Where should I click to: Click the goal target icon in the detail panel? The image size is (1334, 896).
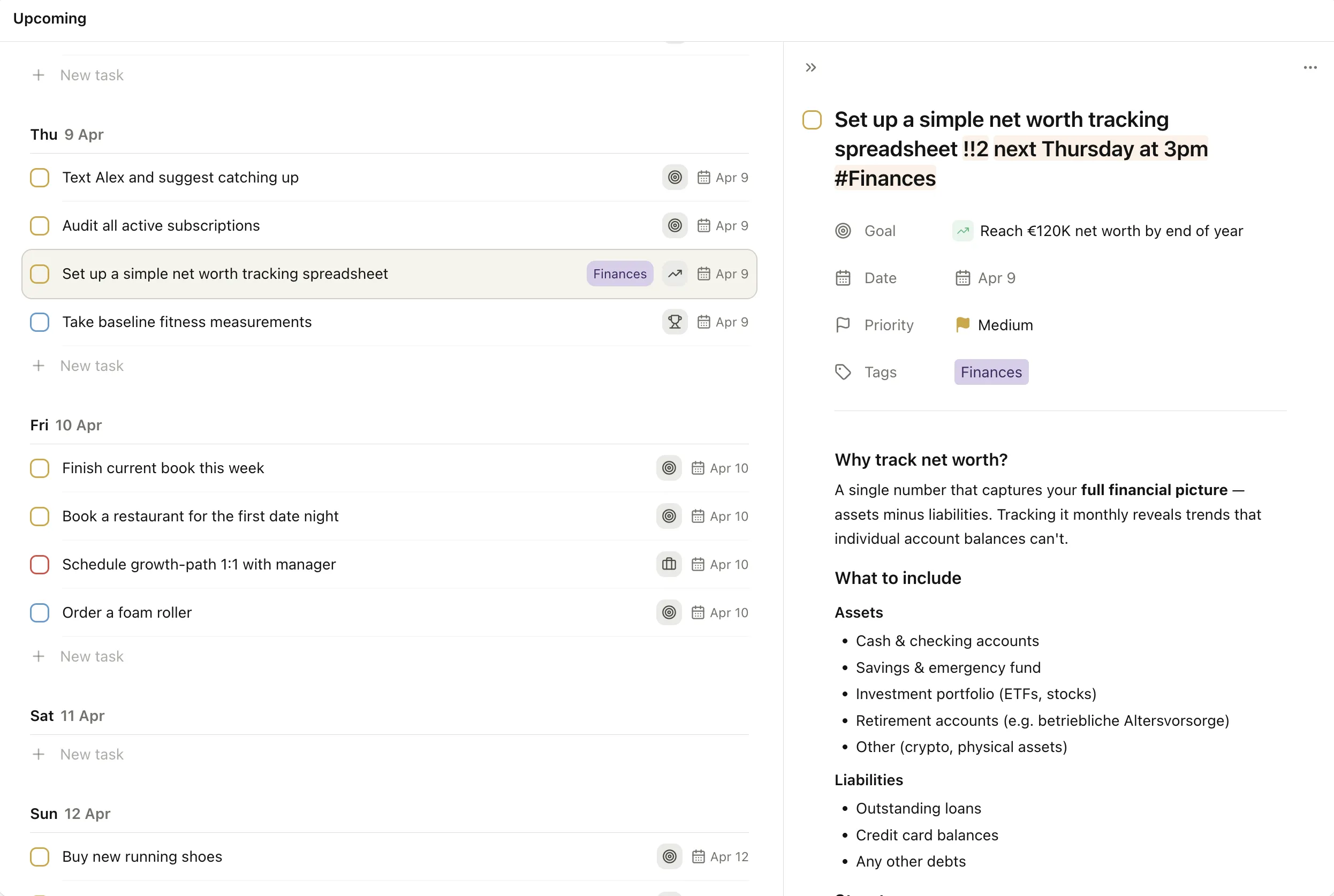[843, 231]
